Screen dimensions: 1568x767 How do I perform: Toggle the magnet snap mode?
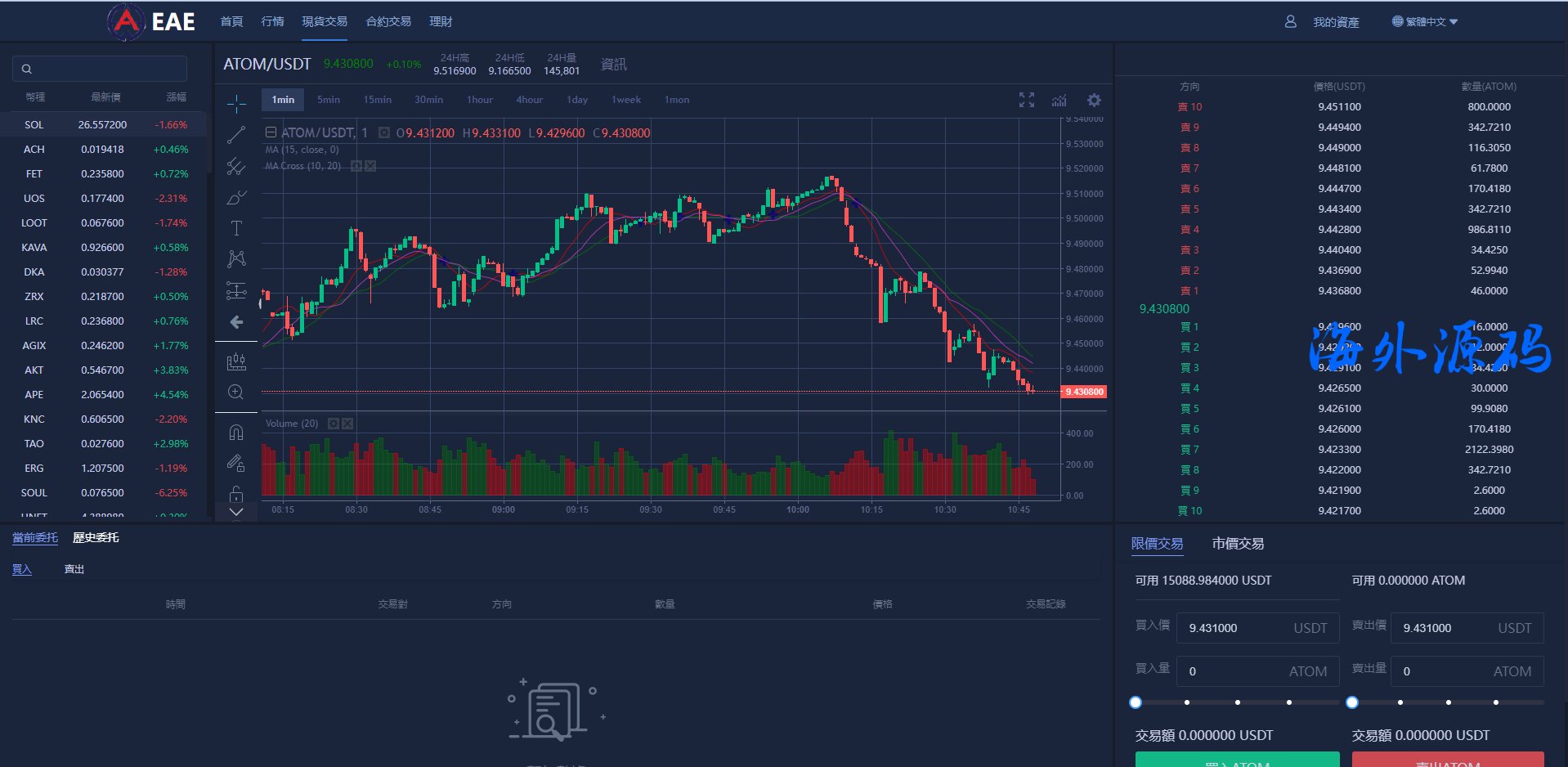coord(236,432)
